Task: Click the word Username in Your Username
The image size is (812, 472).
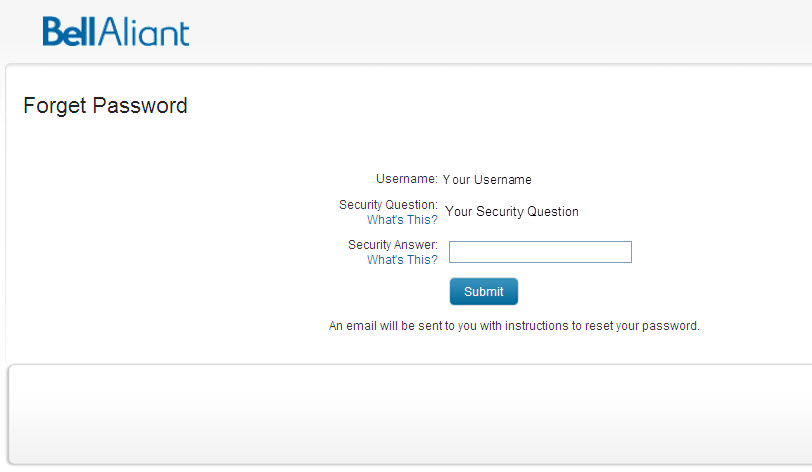Action: coord(502,180)
